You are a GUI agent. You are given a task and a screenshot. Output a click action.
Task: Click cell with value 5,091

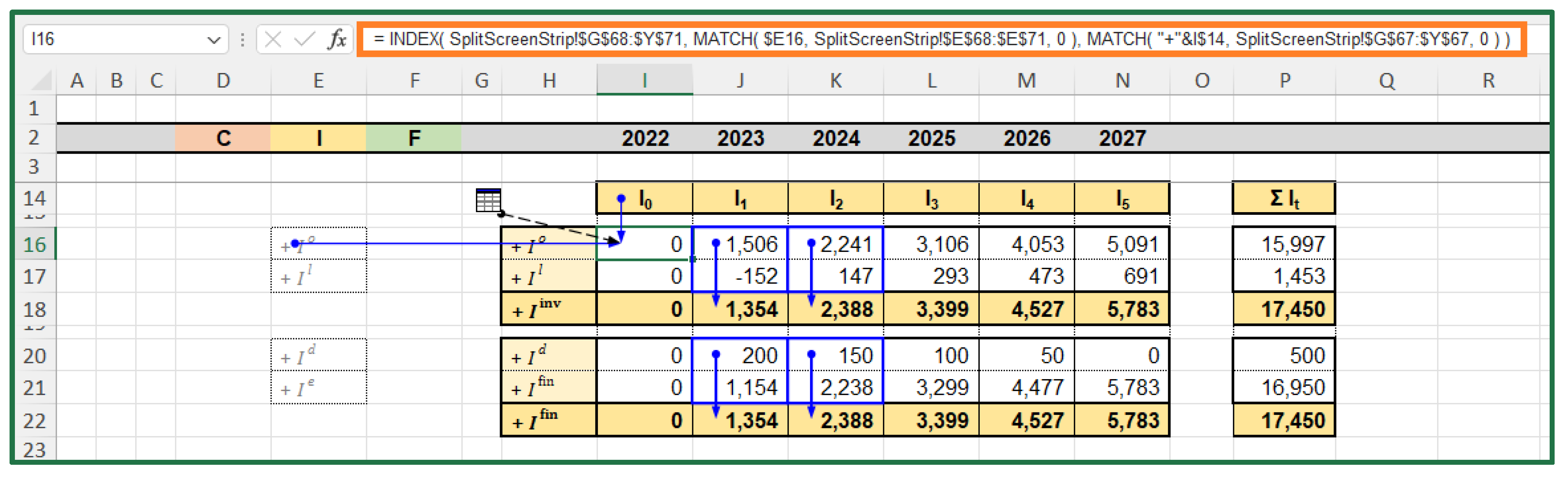1122,244
